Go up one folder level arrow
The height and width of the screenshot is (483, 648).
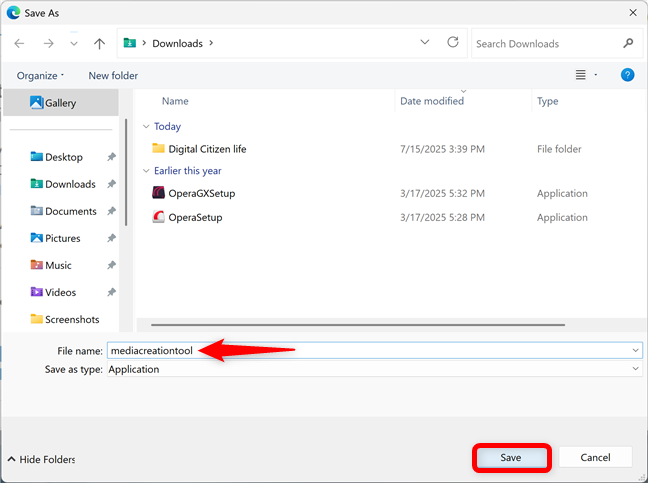[x=99, y=43]
